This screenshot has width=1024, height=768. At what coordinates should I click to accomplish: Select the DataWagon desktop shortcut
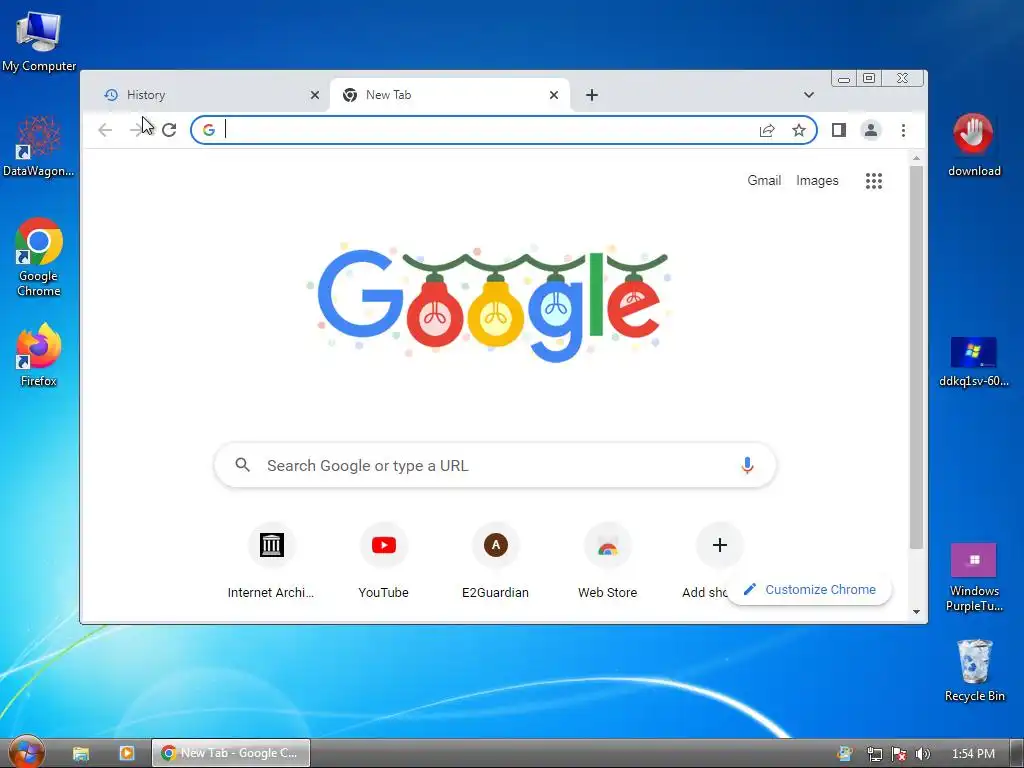click(39, 146)
